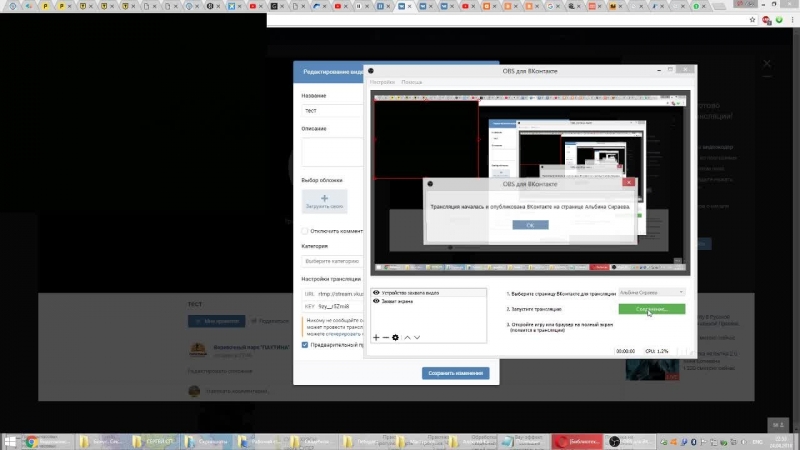Click the Название field containing тест
The width and height of the screenshot is (800, 450).
coord(332,111)
